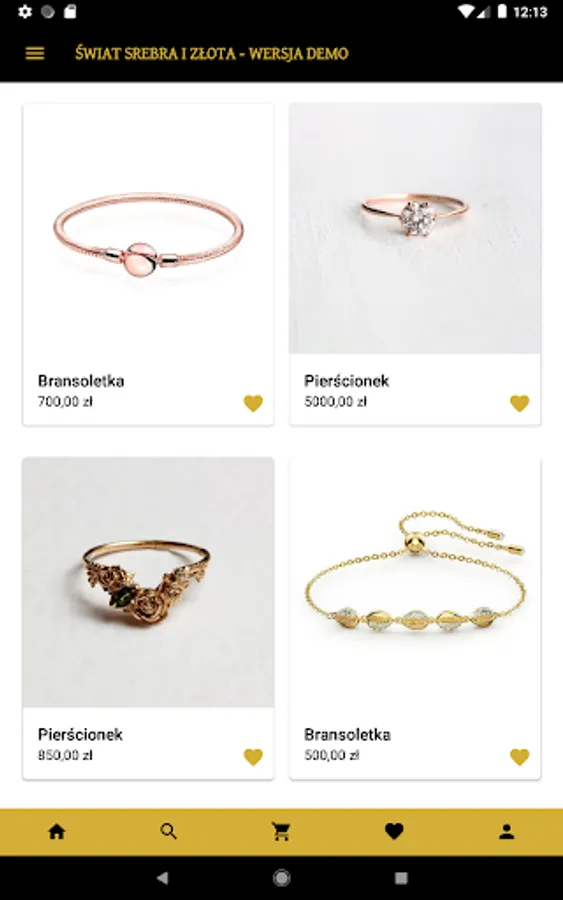Open search from bottom navigation

(169, 831)
